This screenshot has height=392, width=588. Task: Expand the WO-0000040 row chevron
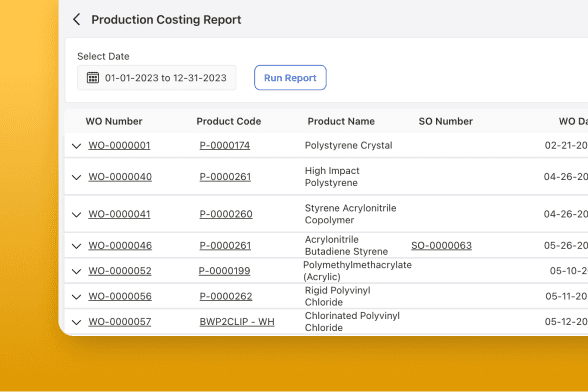pyautogui.click(x=76, y=177)
